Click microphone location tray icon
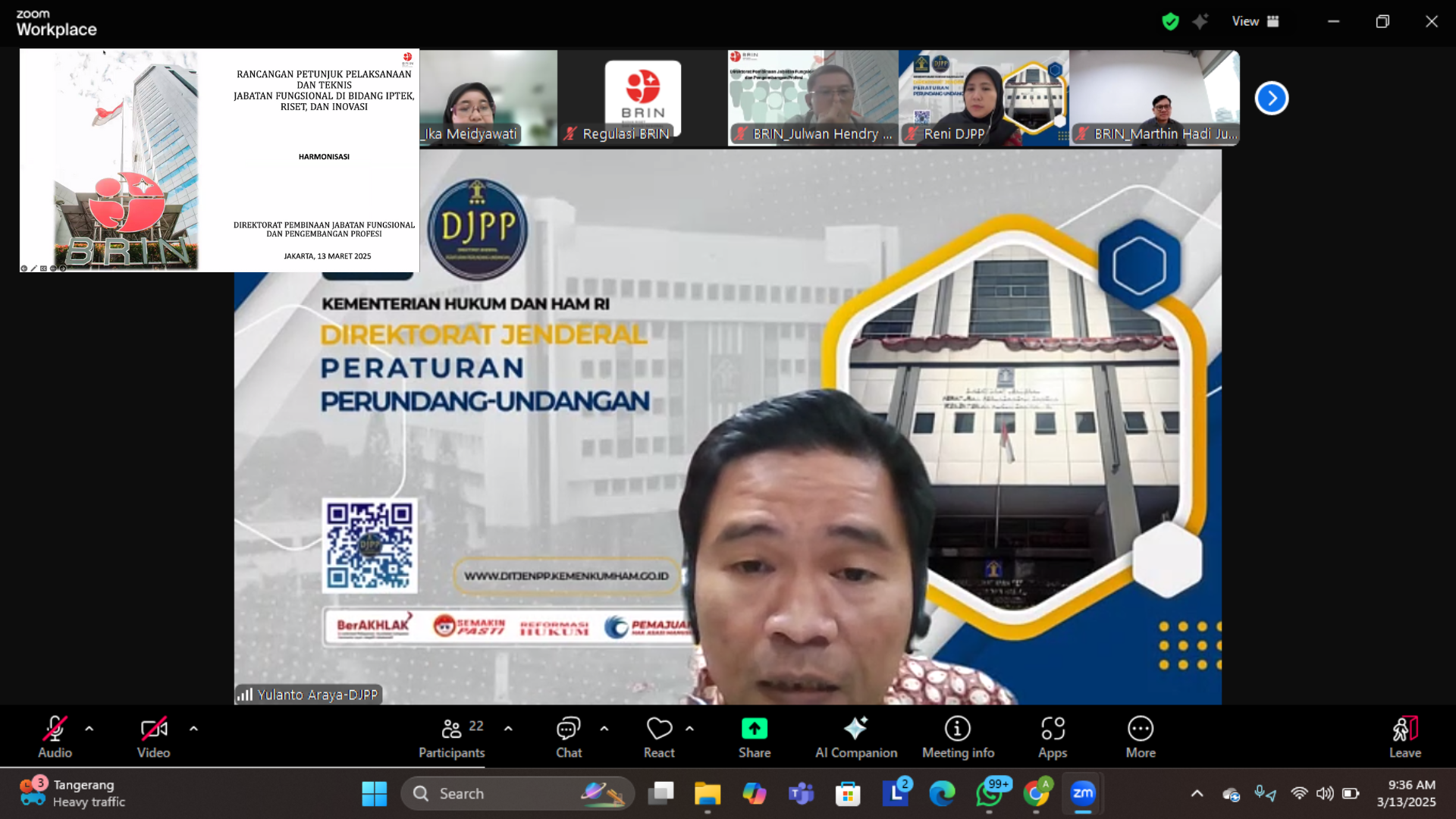This screenshot has width=1456, height=819. (x=1264, y=794)
